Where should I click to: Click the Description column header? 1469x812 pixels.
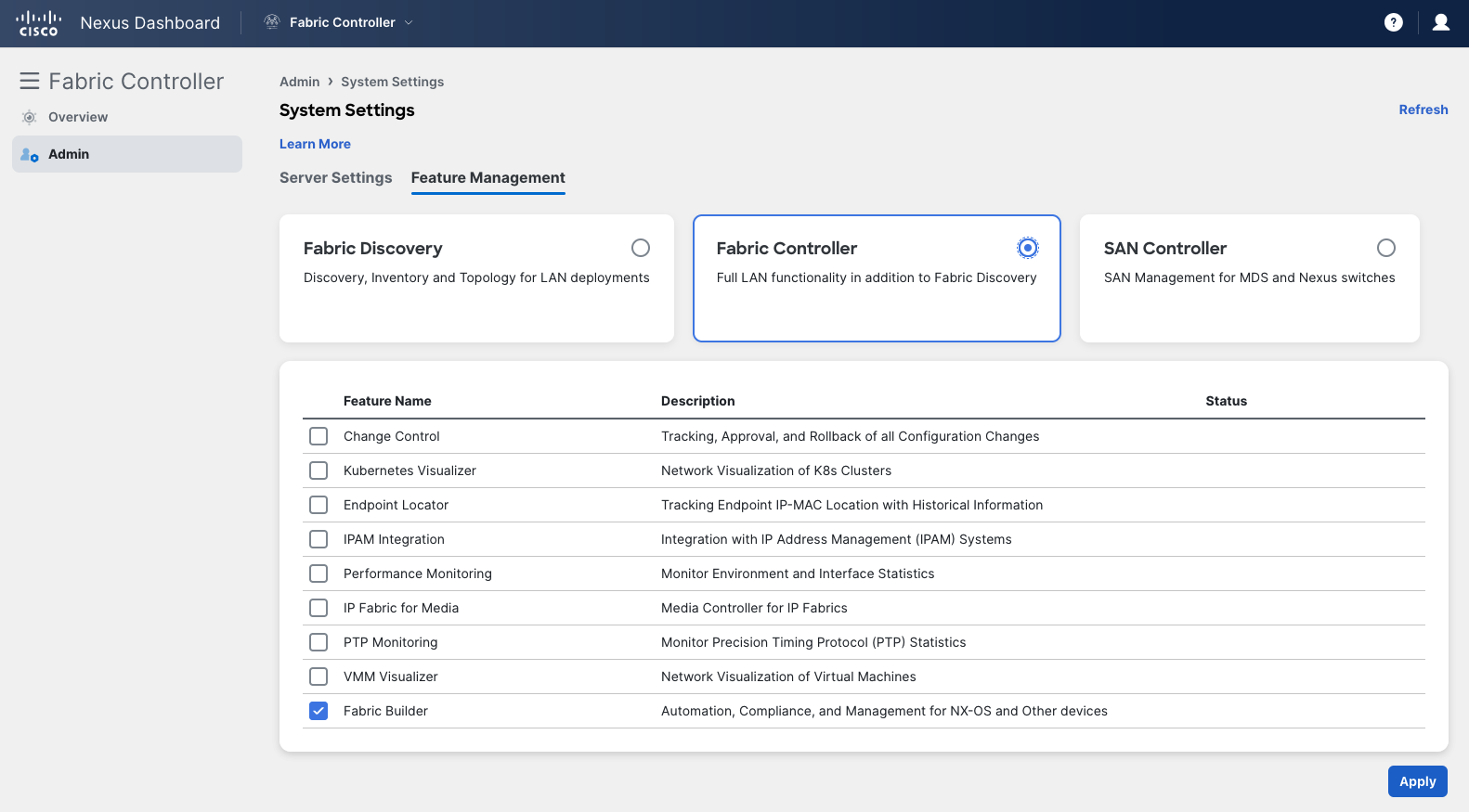click(698, 401)
